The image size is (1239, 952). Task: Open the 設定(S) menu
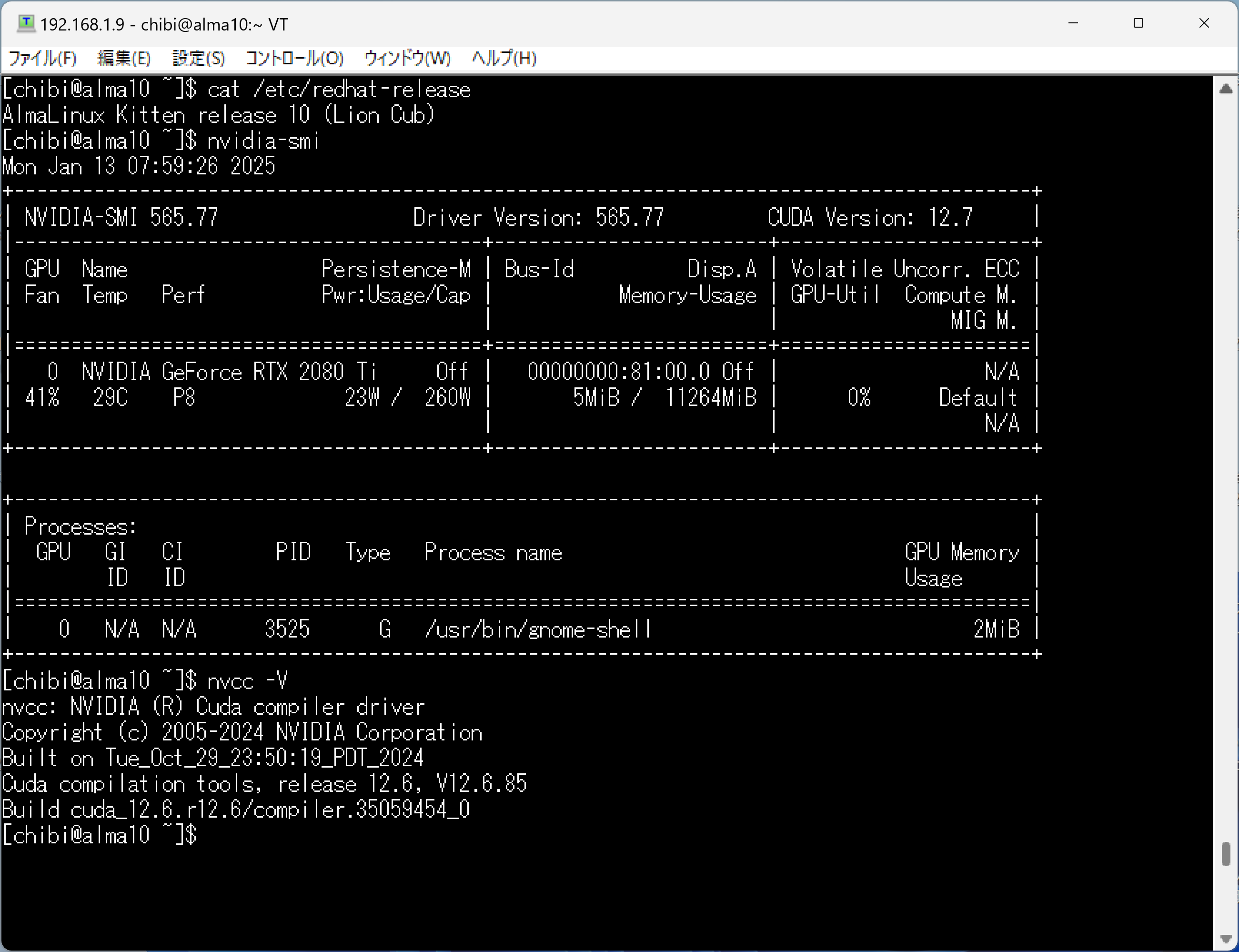(198, 58)
